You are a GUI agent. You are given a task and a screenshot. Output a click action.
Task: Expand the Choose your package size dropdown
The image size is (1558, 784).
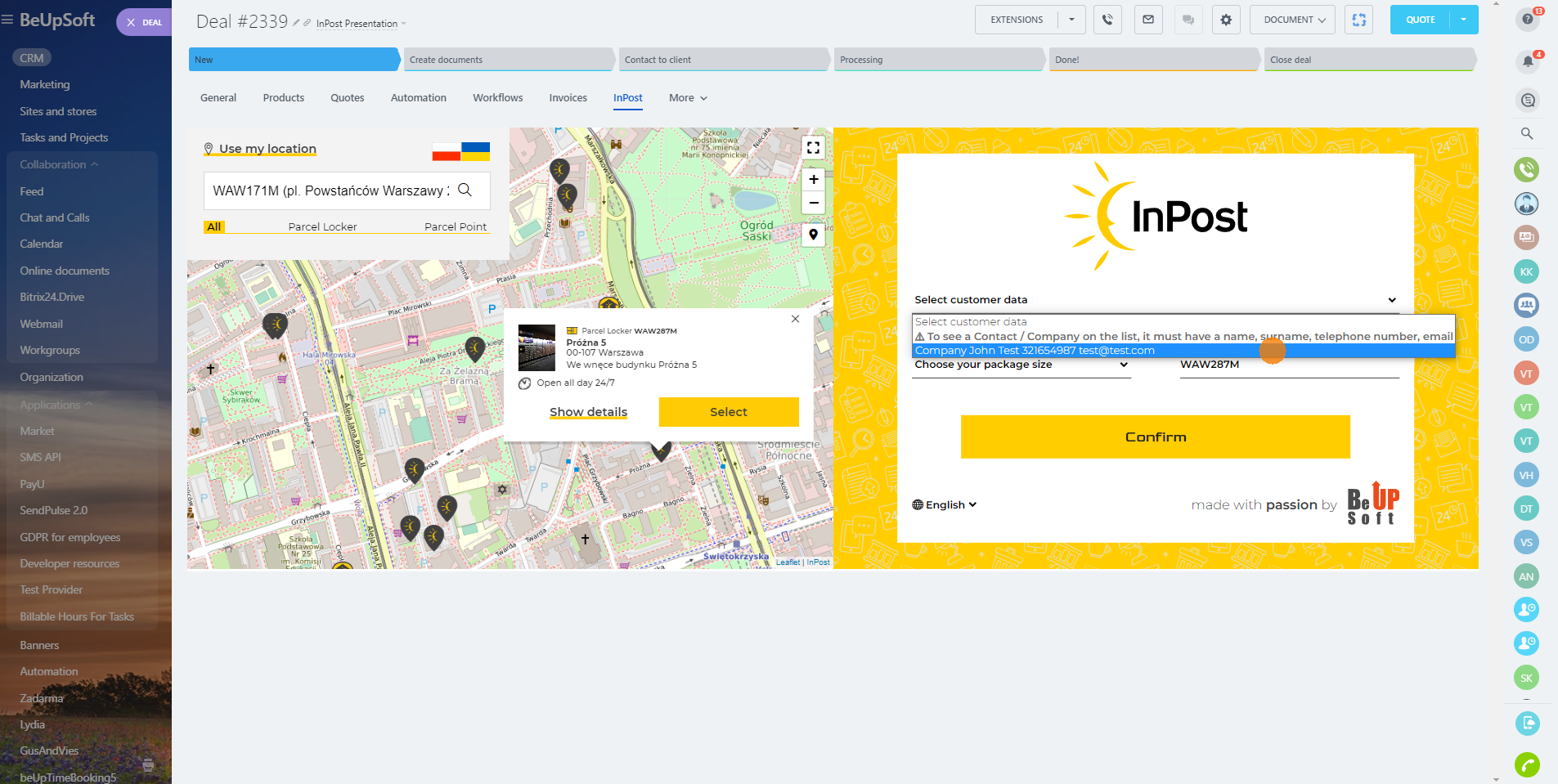click(x=1021, y=365)
